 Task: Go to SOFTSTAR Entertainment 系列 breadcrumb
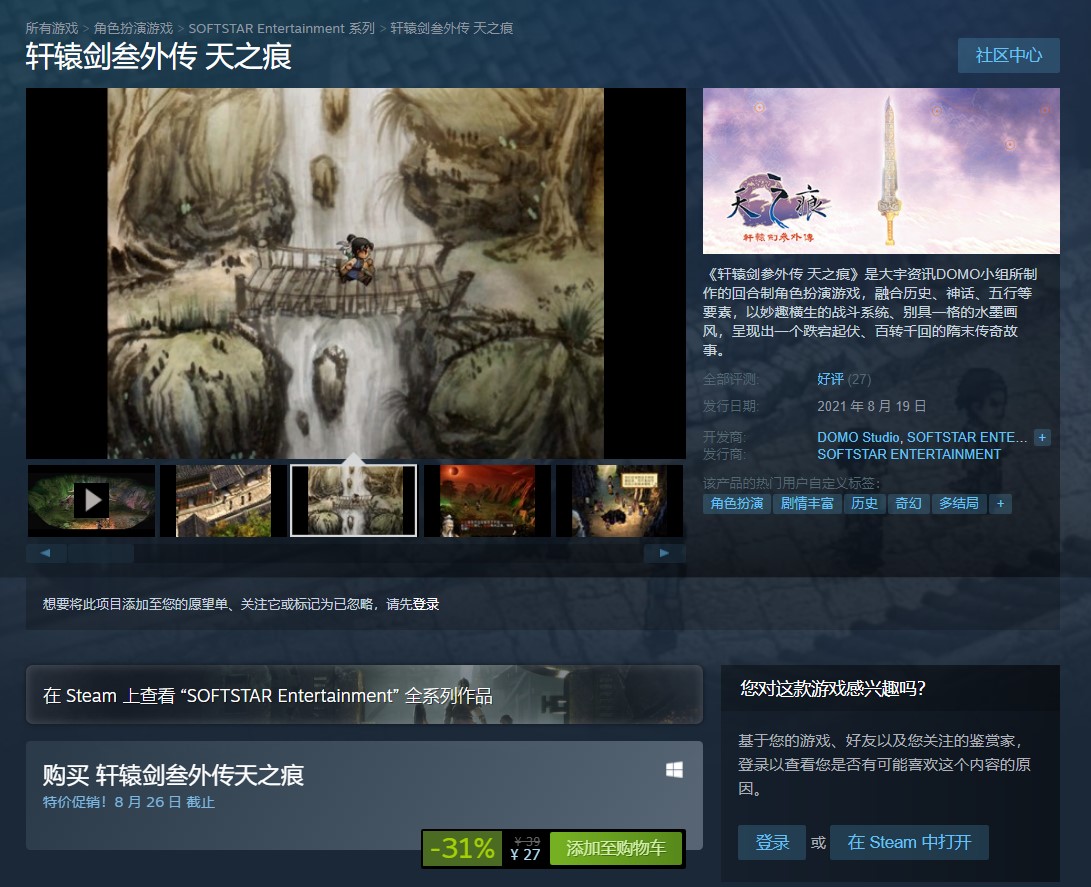click(282, 29)
